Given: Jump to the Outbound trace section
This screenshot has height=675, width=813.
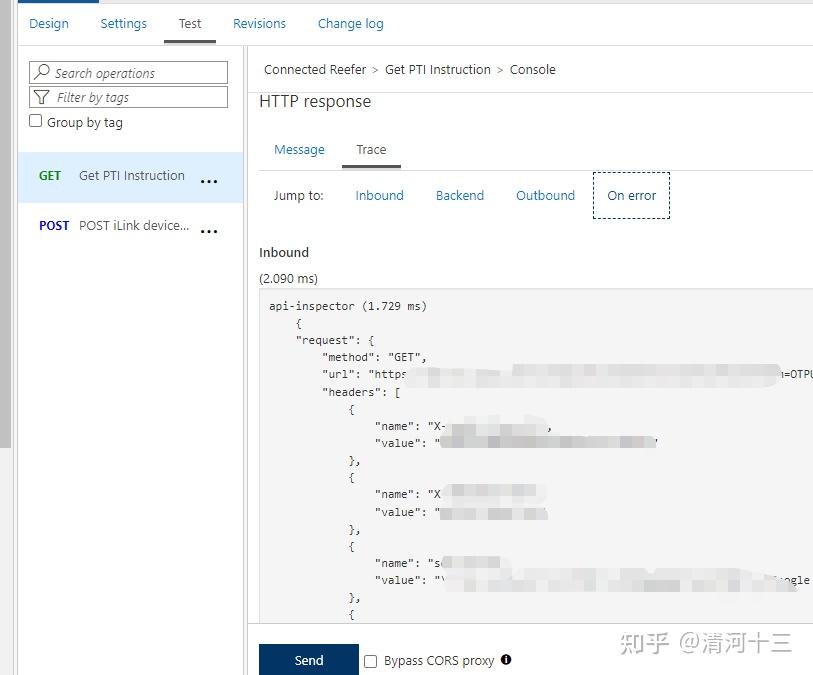Looking at the screenshot, I should point(545,195).
